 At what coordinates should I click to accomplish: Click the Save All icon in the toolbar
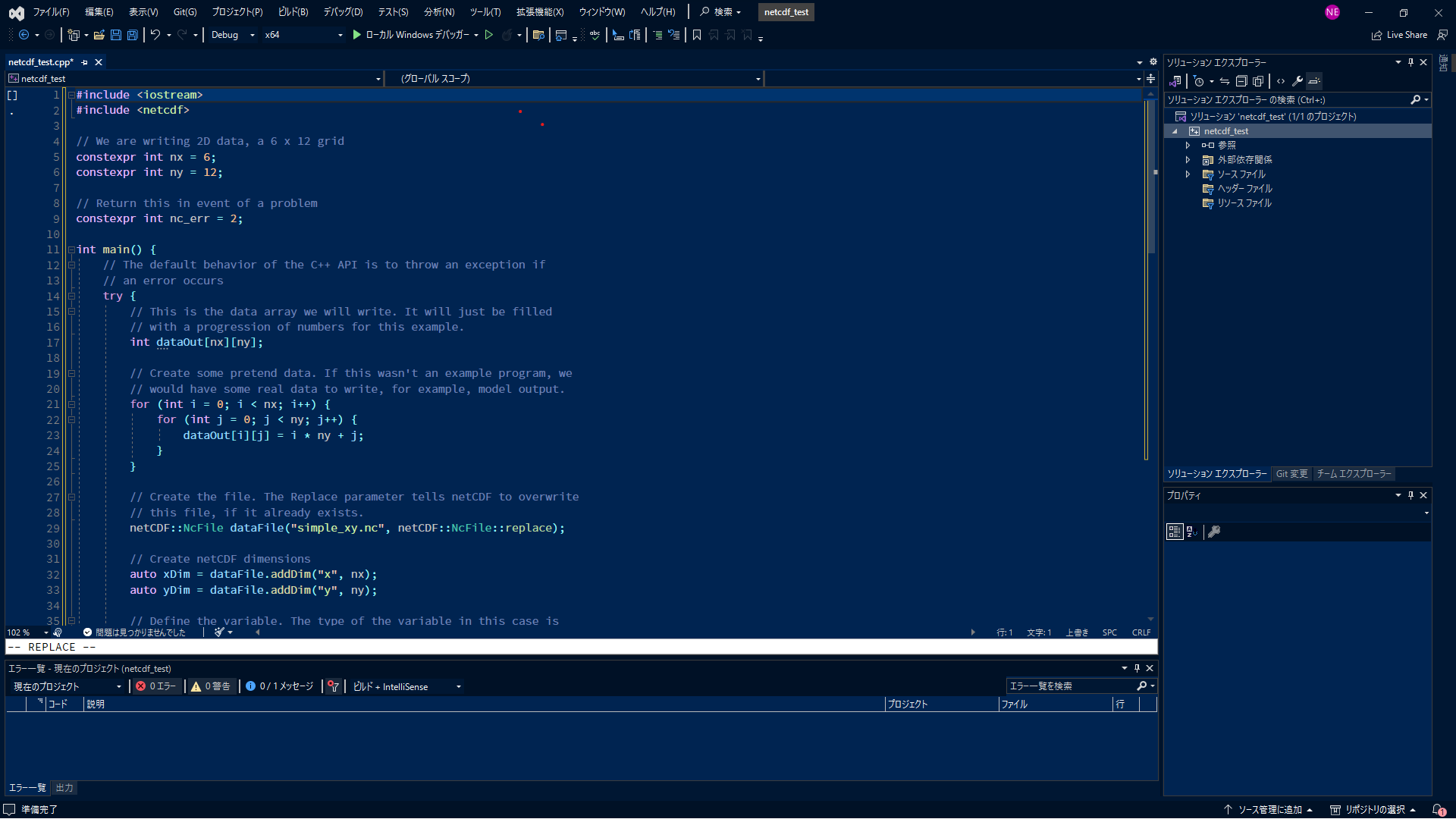click(x=132, y=35)
